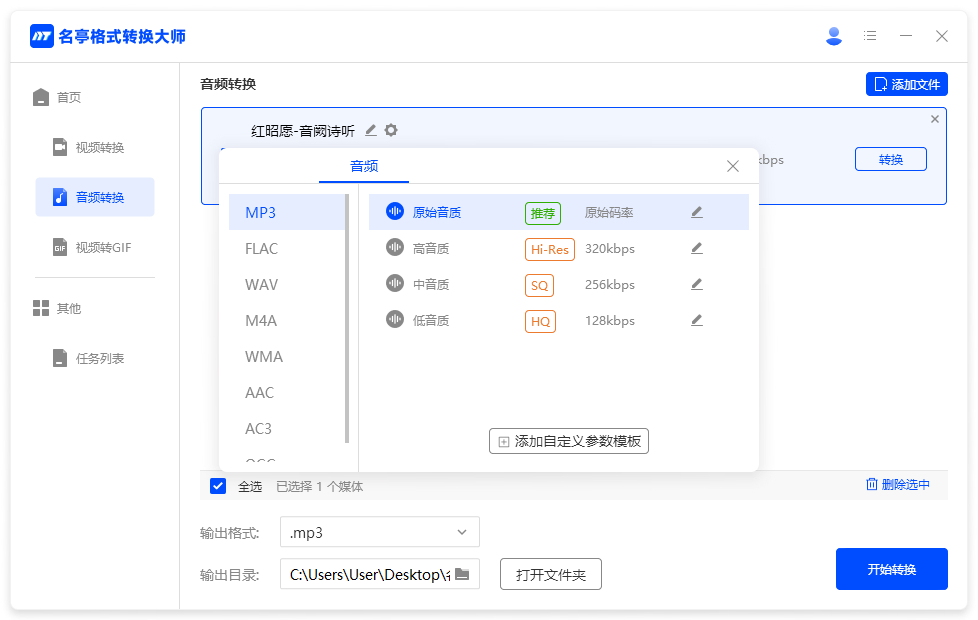Open 视频转换 in the sidebar
The image size is (978, 620).
coord(99,147)
